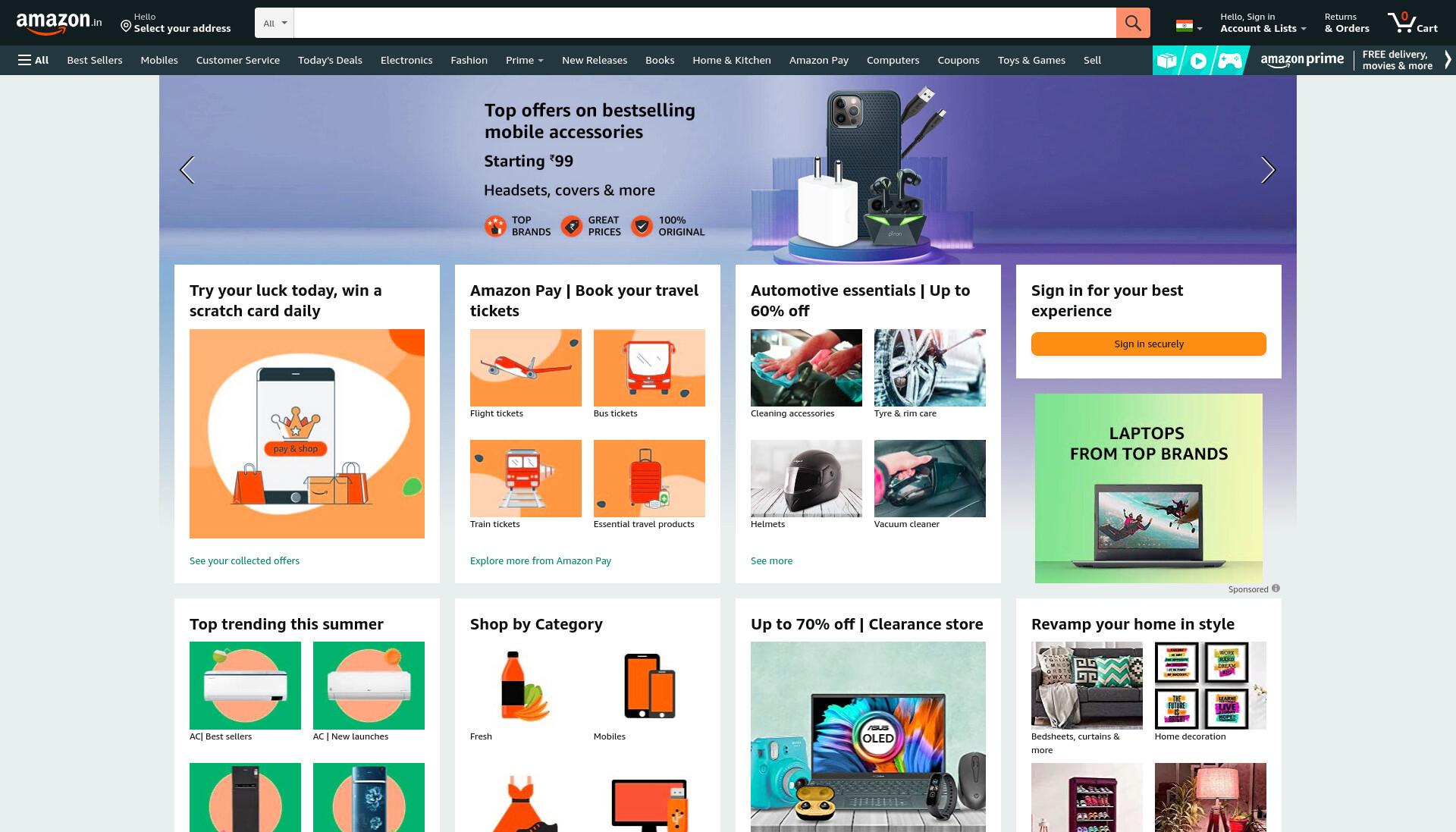The height and width of the screenshot is (832, 1456).
Task: Click the Flight tickets airplane image
Action: [x=526, y=368]
